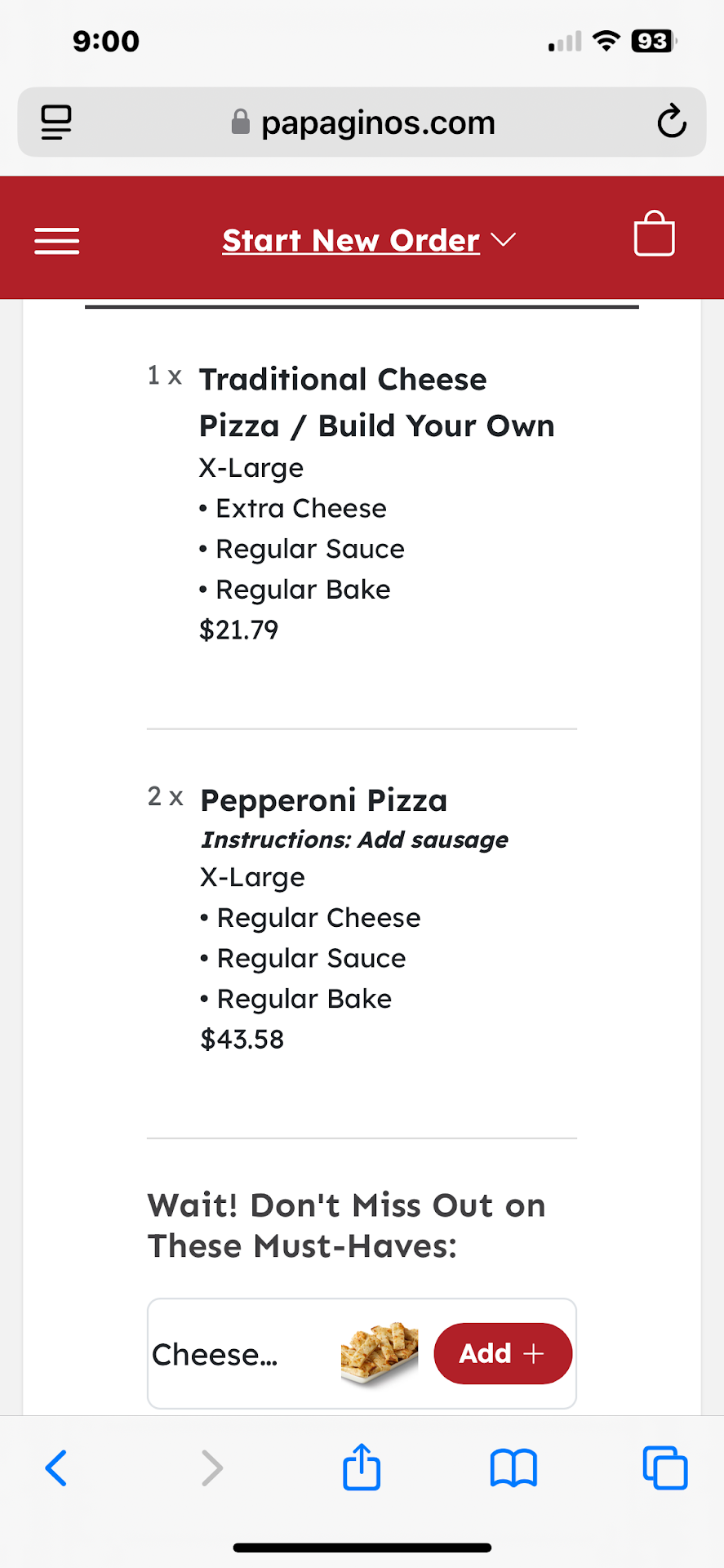
Task: Add the Cheese sticks item
Action: pos(502,1353)
